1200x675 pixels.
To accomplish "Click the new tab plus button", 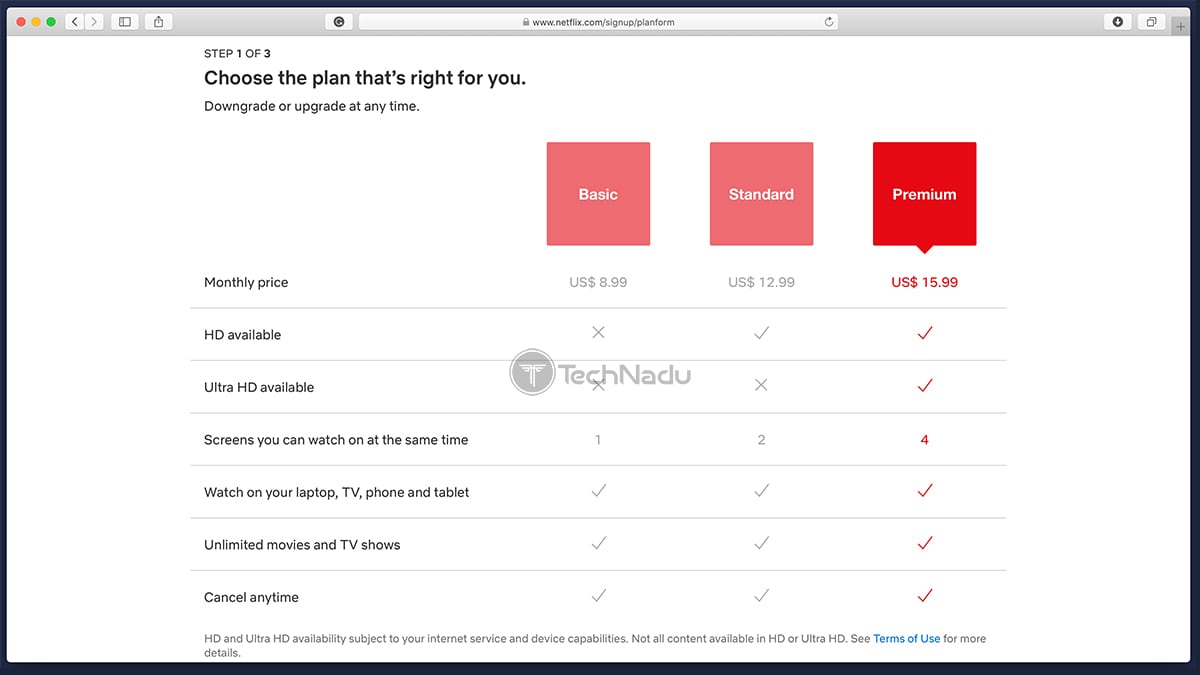I will 1182,26.
